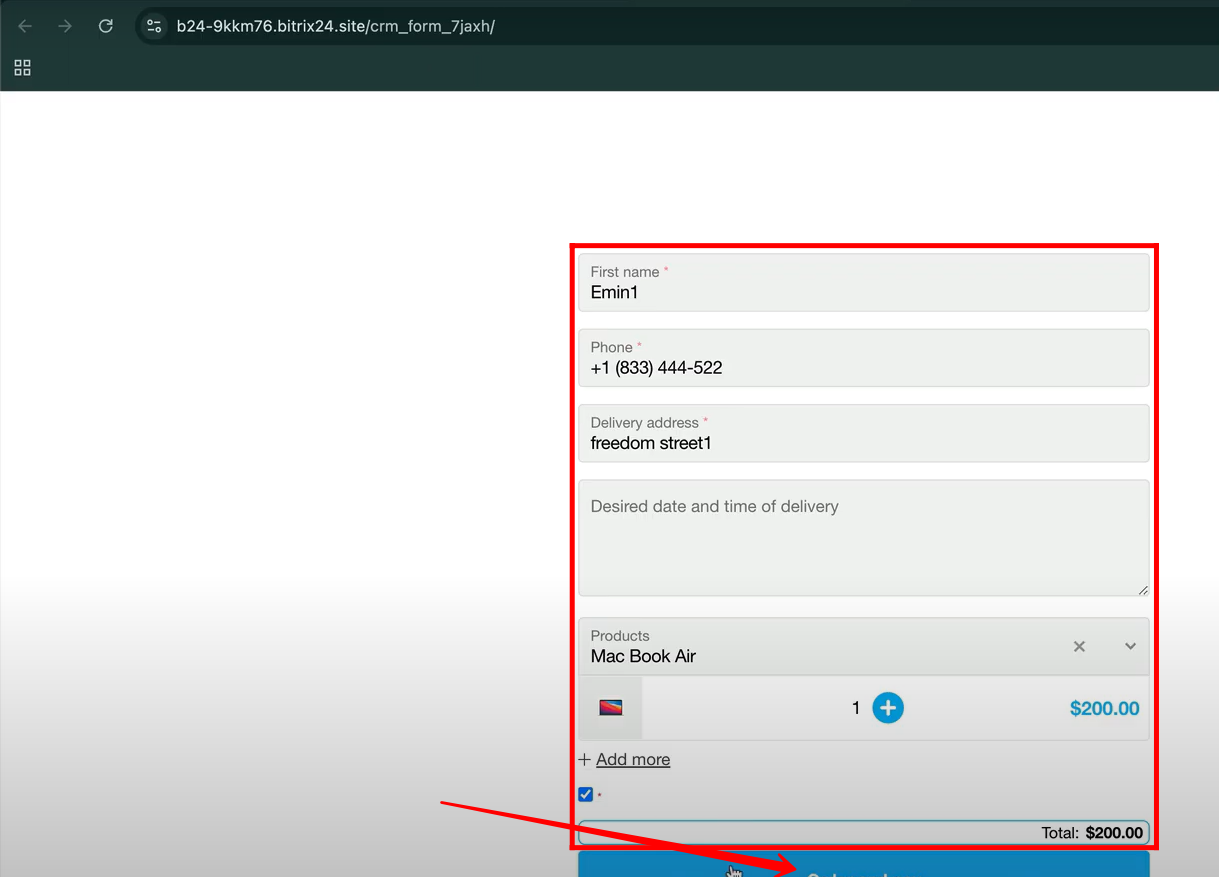Click the browser back arrow
Screen dimensions: 1219x877
[x=25, y=26]
